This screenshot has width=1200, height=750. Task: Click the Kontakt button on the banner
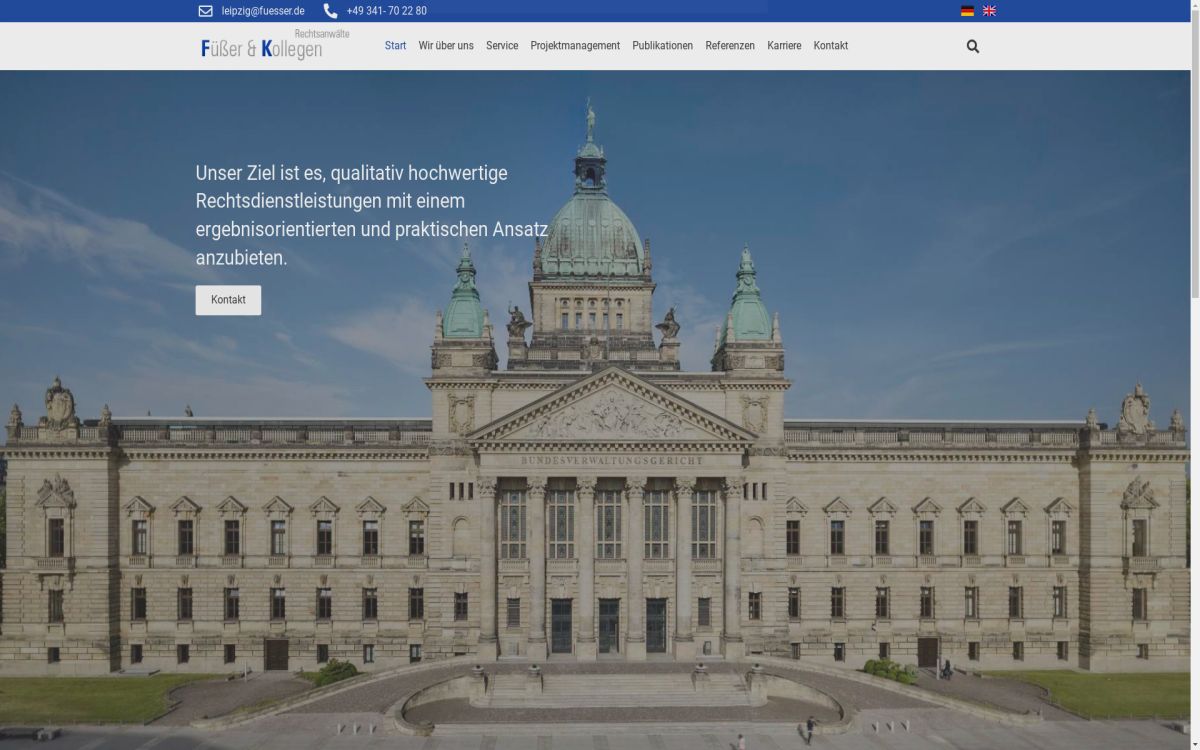(228, 299)
